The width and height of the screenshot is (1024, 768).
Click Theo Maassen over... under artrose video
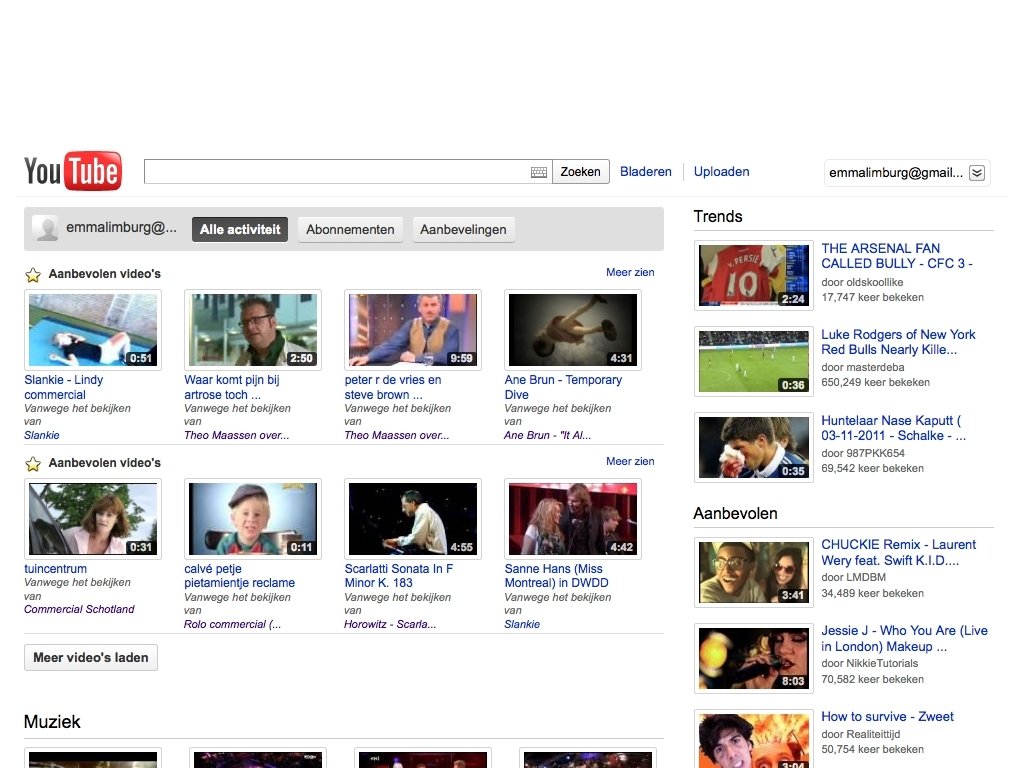coord(236,435)
